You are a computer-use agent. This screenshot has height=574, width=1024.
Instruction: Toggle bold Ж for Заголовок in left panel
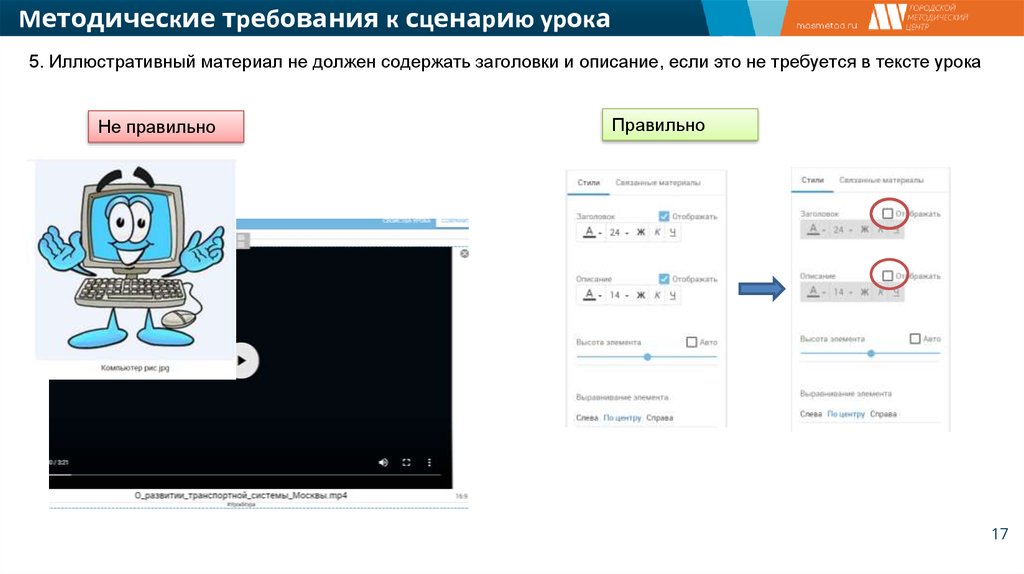point(641,233)
